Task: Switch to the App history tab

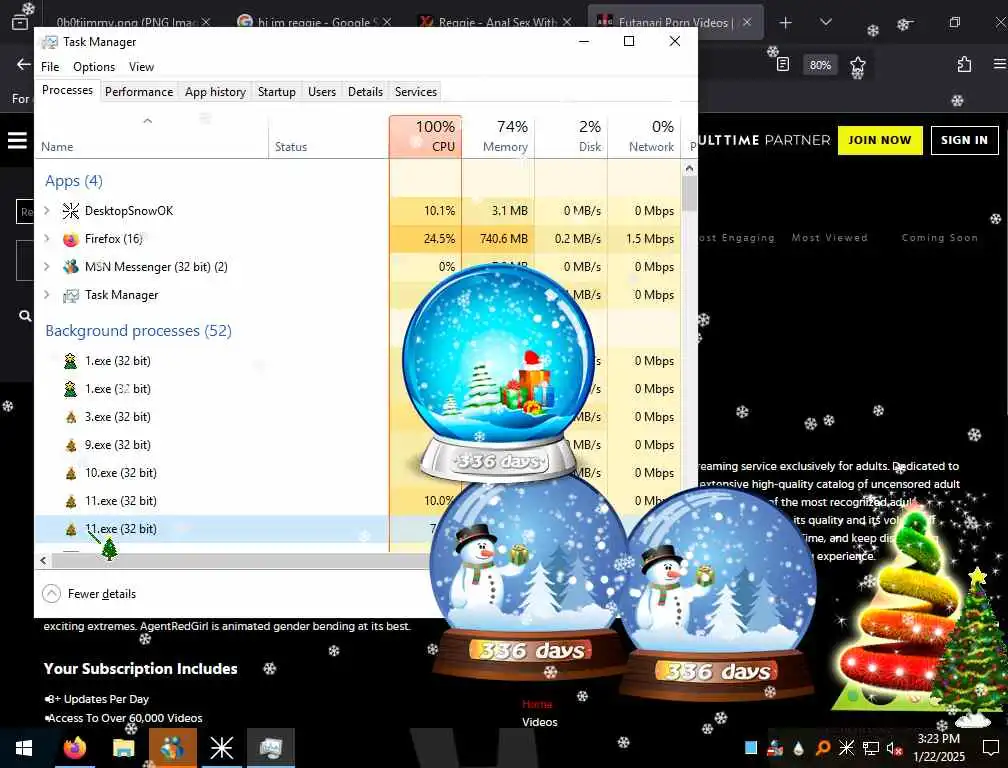Action: click(215, 91)
